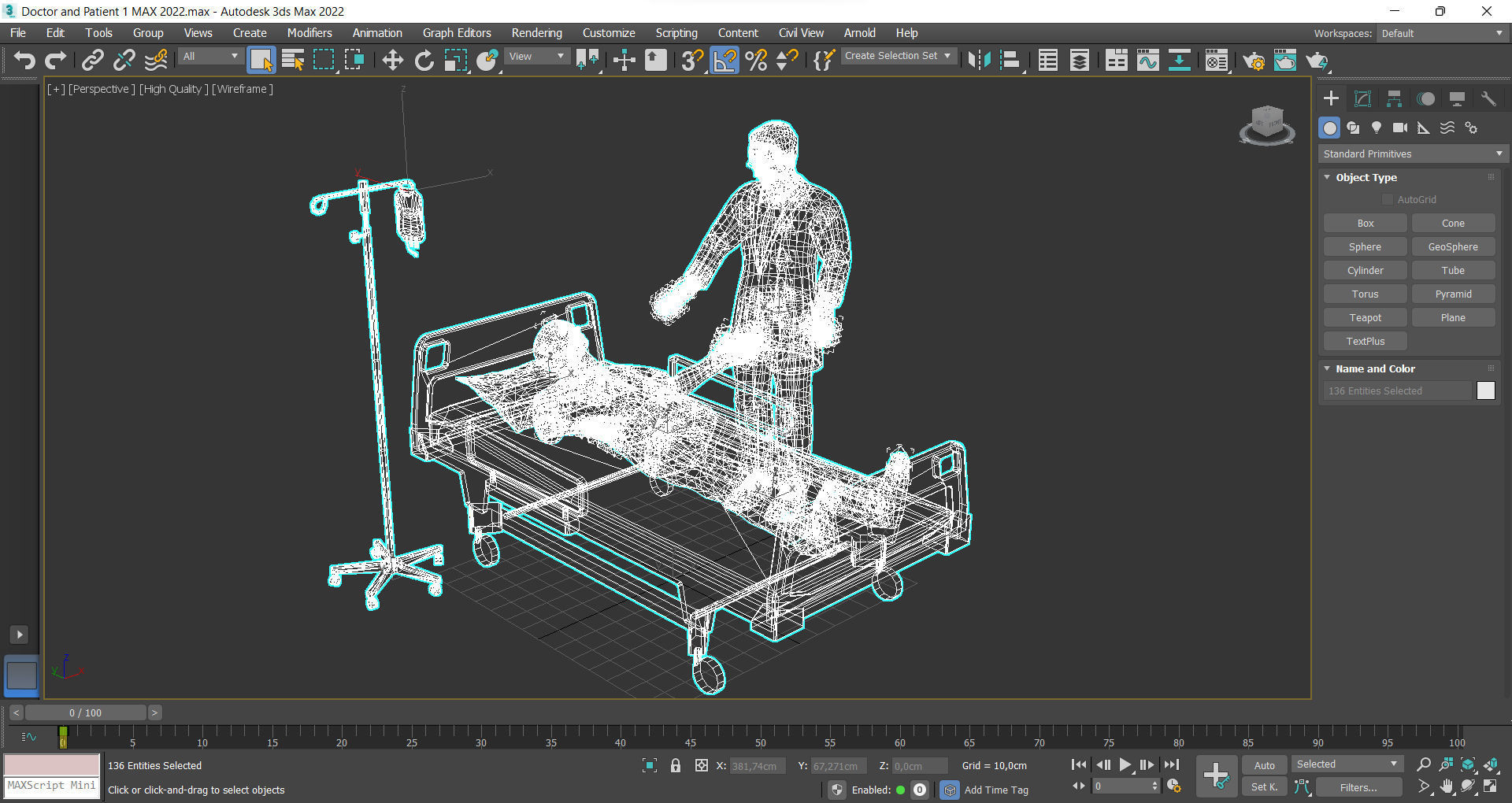Click the object color swatch

(1485, 391)
